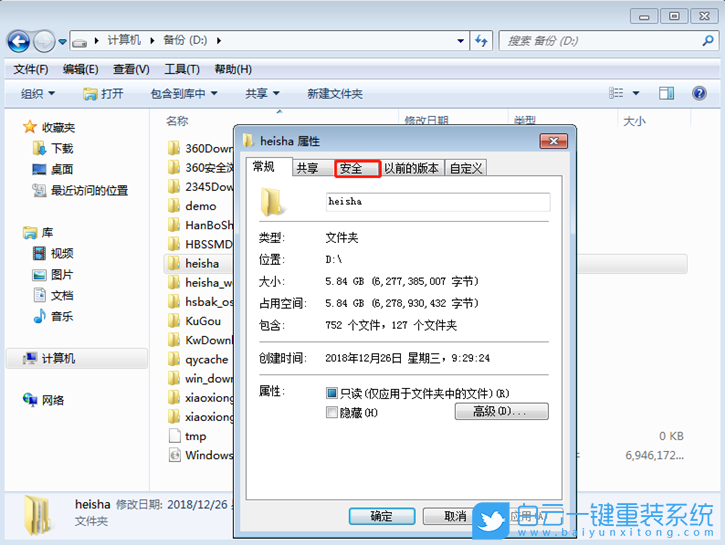725x545 pixels.
Task: Click the Back navigation arrow
Action: [x=18, y=42]
